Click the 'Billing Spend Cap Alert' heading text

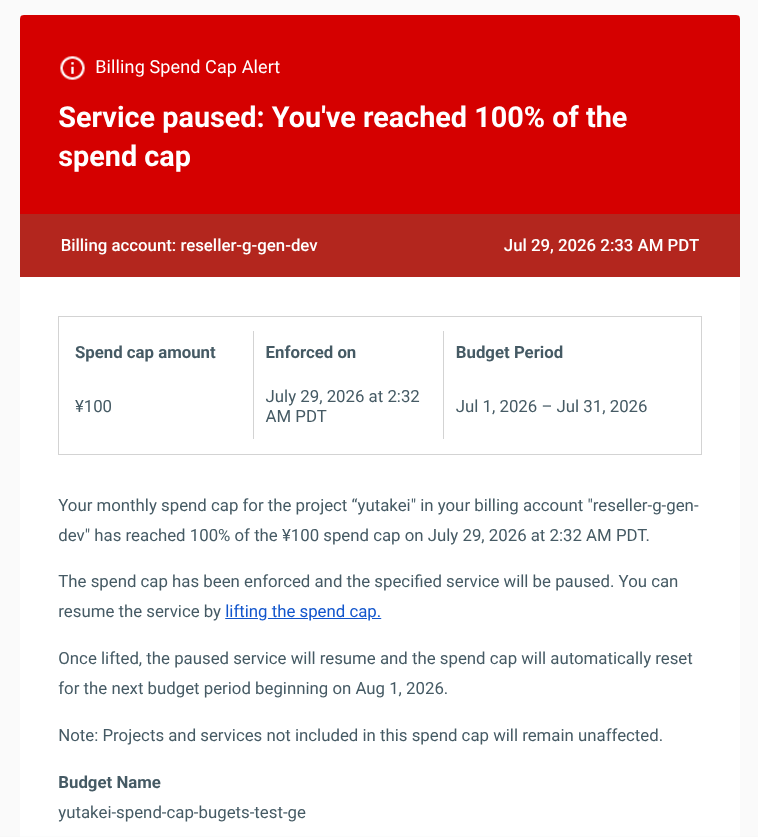pos(187,67)
